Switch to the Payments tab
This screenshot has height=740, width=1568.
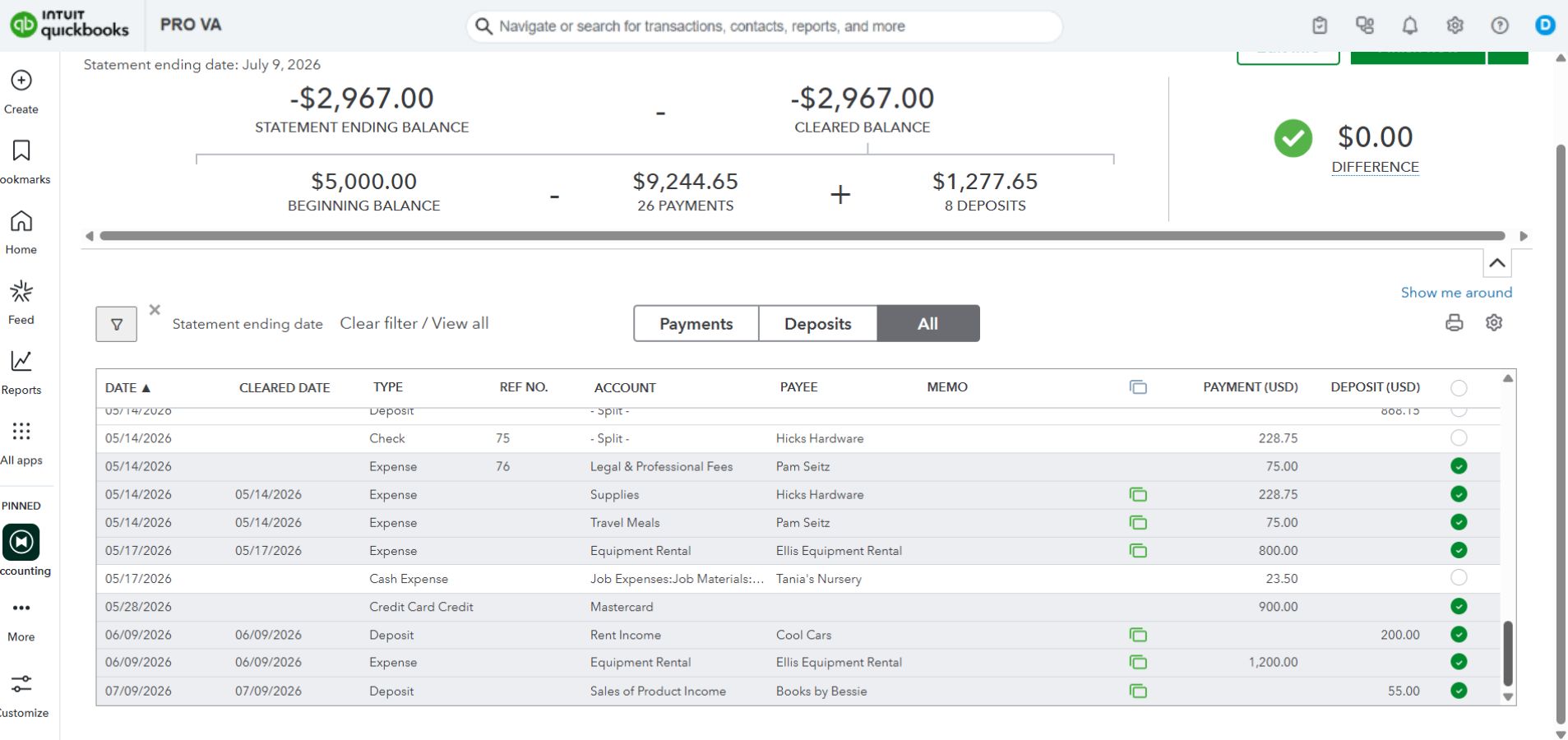click(696, 324)
